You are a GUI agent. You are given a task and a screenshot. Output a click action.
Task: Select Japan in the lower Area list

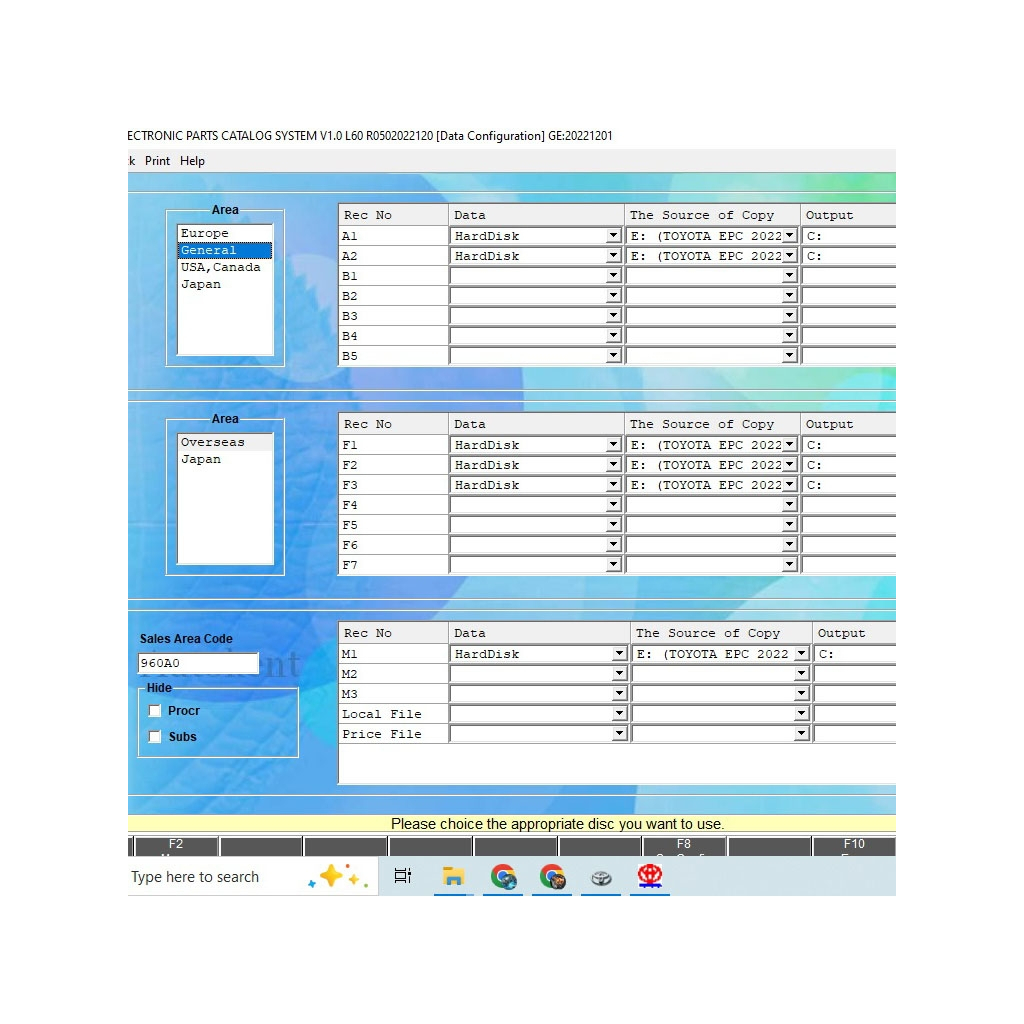[225, 459]
